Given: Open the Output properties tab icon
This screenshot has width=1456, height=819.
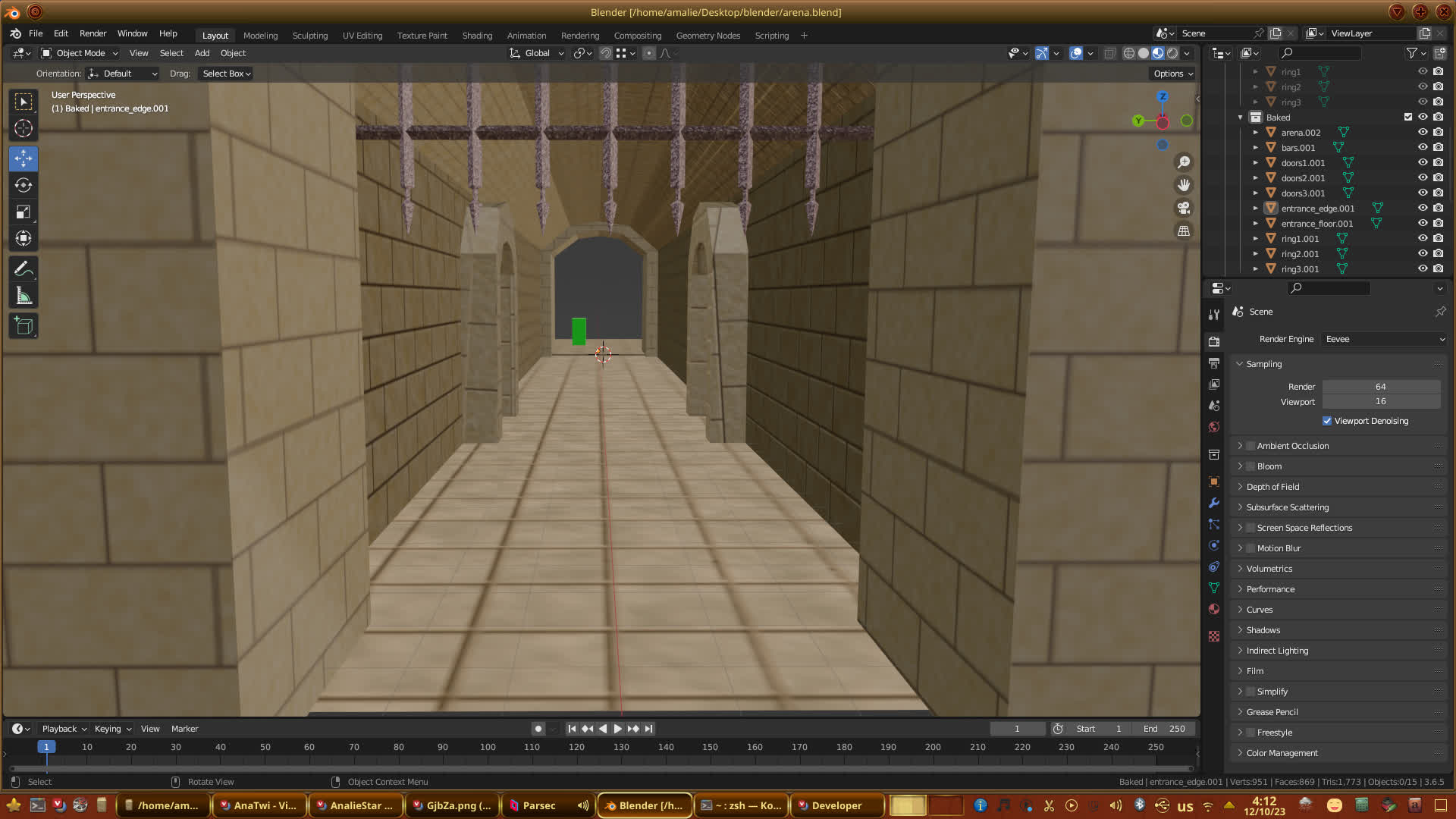Looking at the screenshot, I should click(x=1214, y=363).
